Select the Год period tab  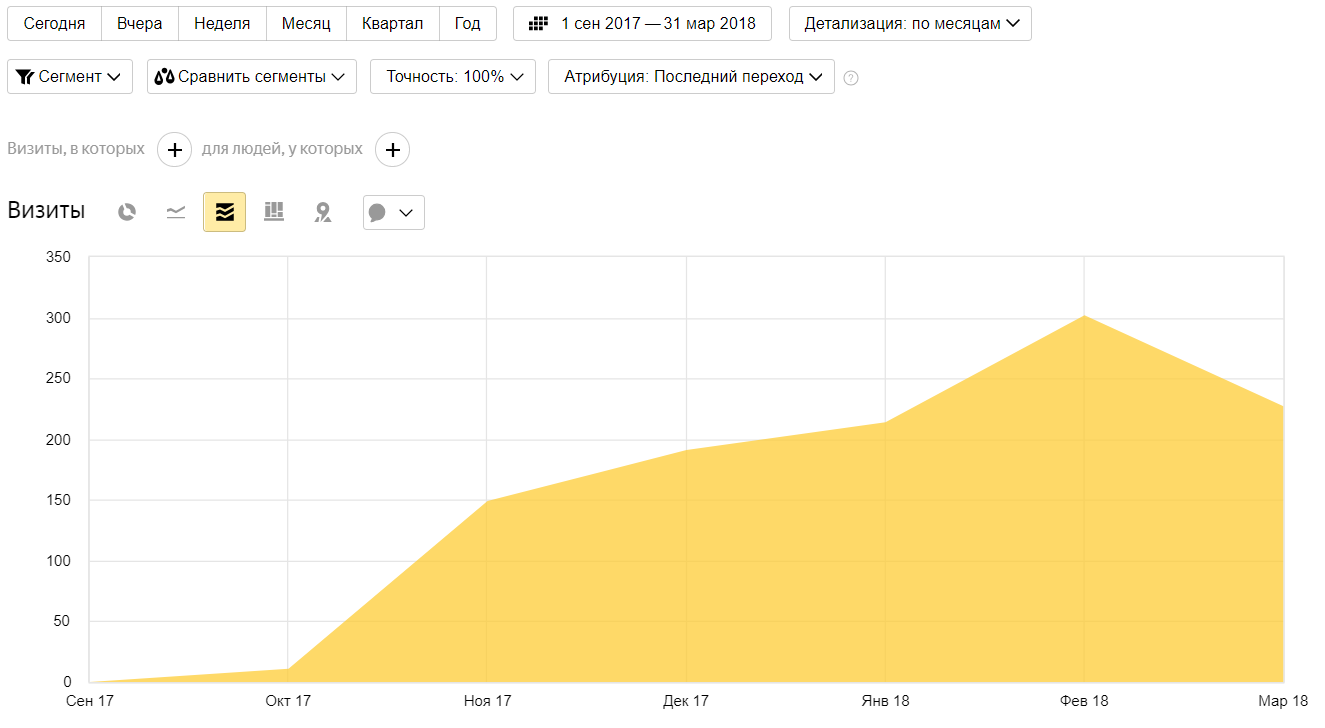click(468, 23)
